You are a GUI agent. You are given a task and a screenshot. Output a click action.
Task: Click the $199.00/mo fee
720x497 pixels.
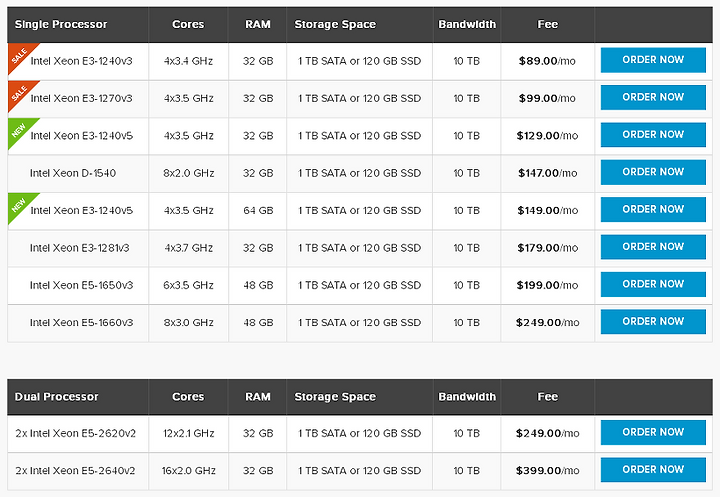point(547,285)
